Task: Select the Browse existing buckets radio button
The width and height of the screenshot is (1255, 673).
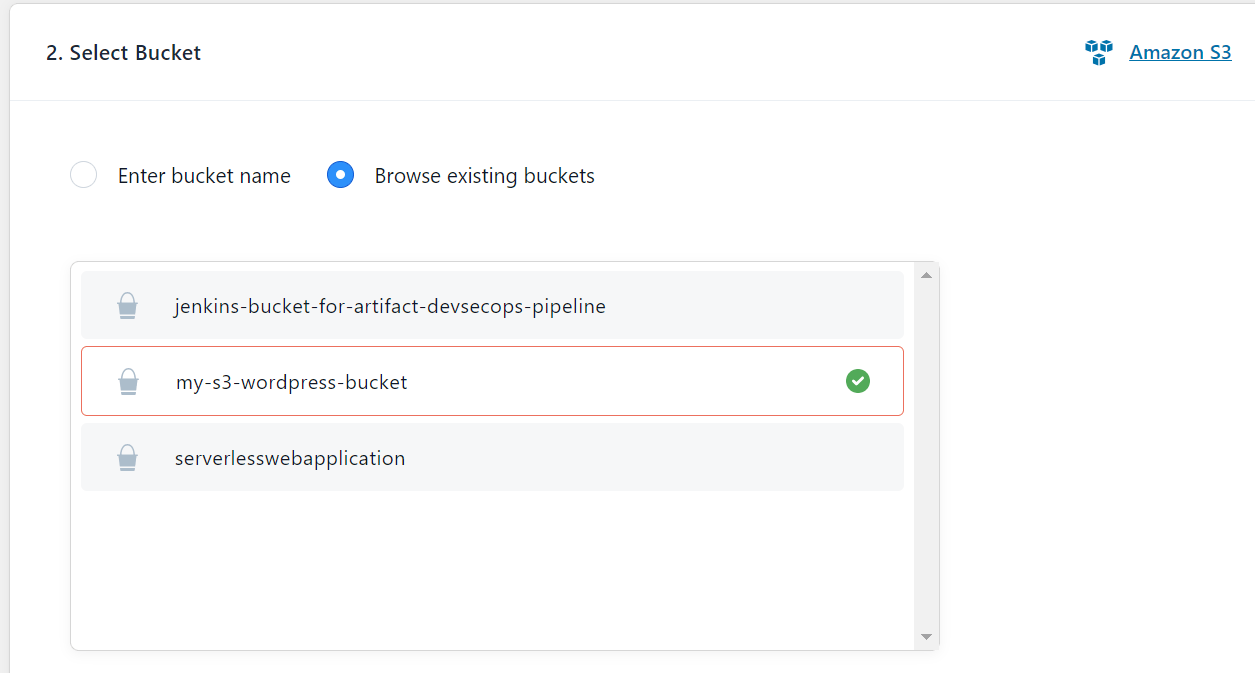Action: tap(340, 174)
